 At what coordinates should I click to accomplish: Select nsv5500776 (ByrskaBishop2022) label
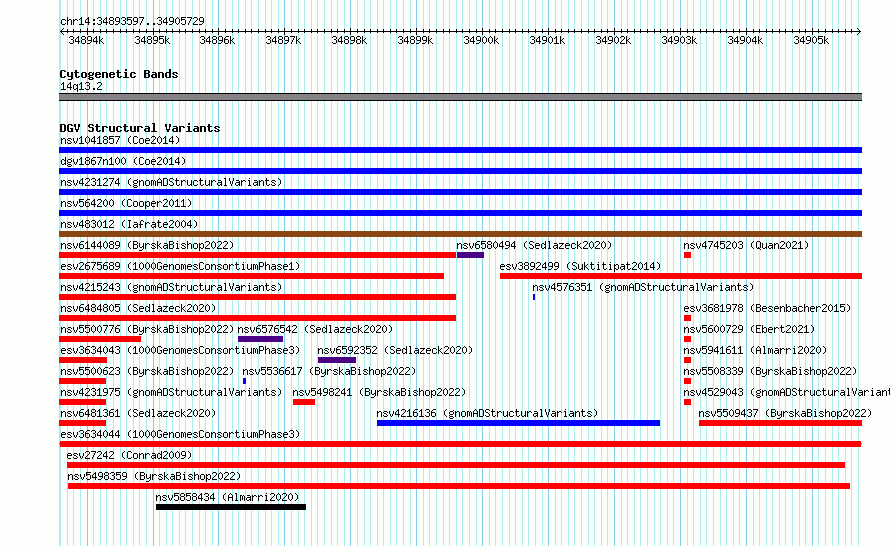[x=147, y=329]
